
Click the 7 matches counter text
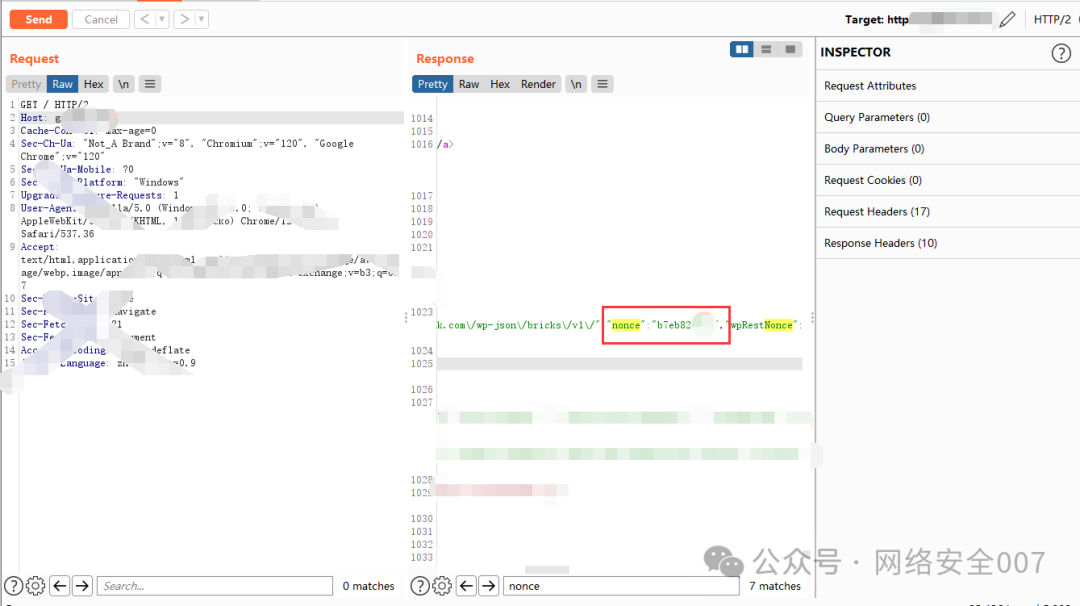(775, 586)
